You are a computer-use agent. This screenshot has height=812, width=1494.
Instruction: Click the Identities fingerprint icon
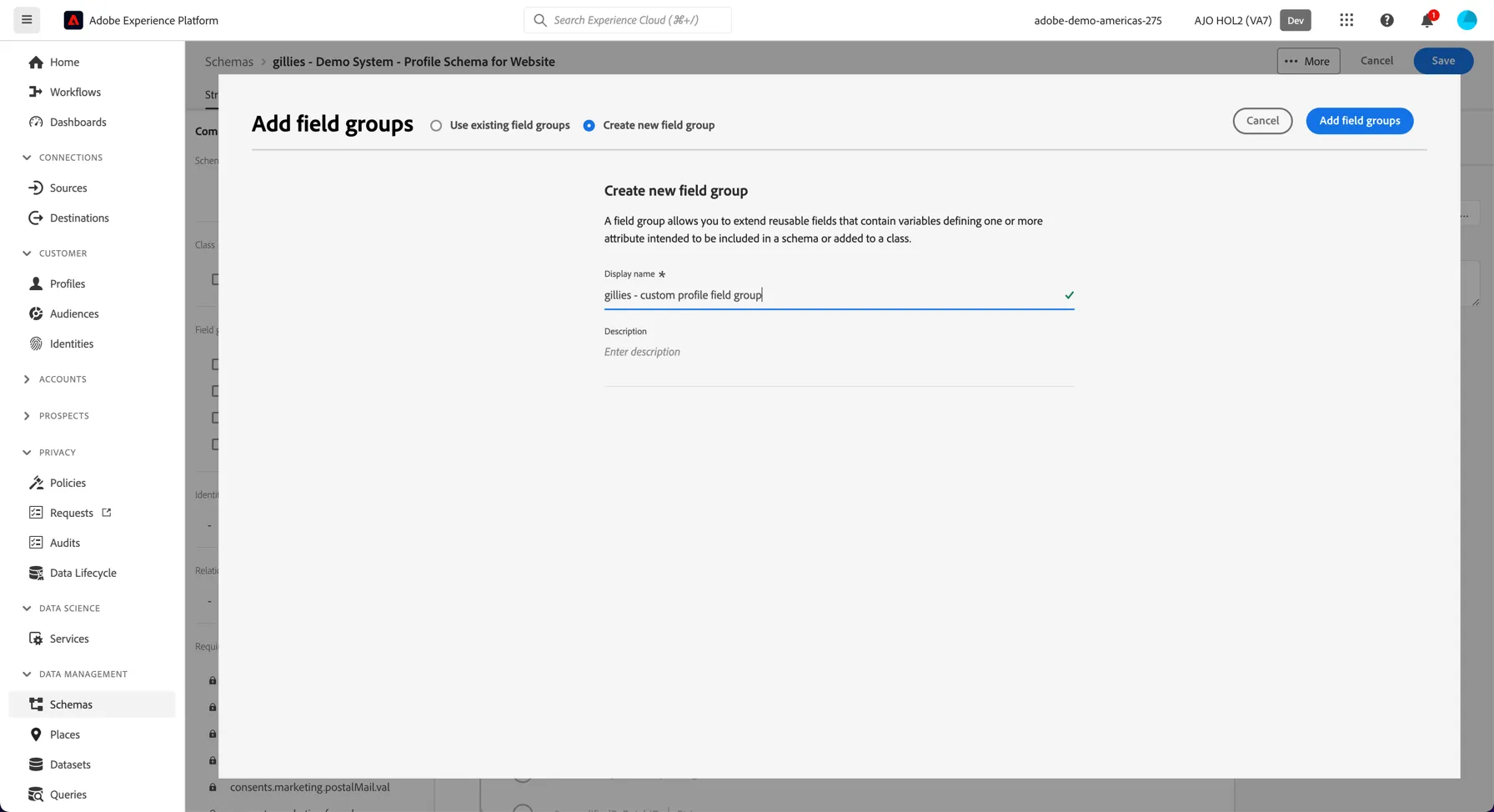[x=36, y=344]
